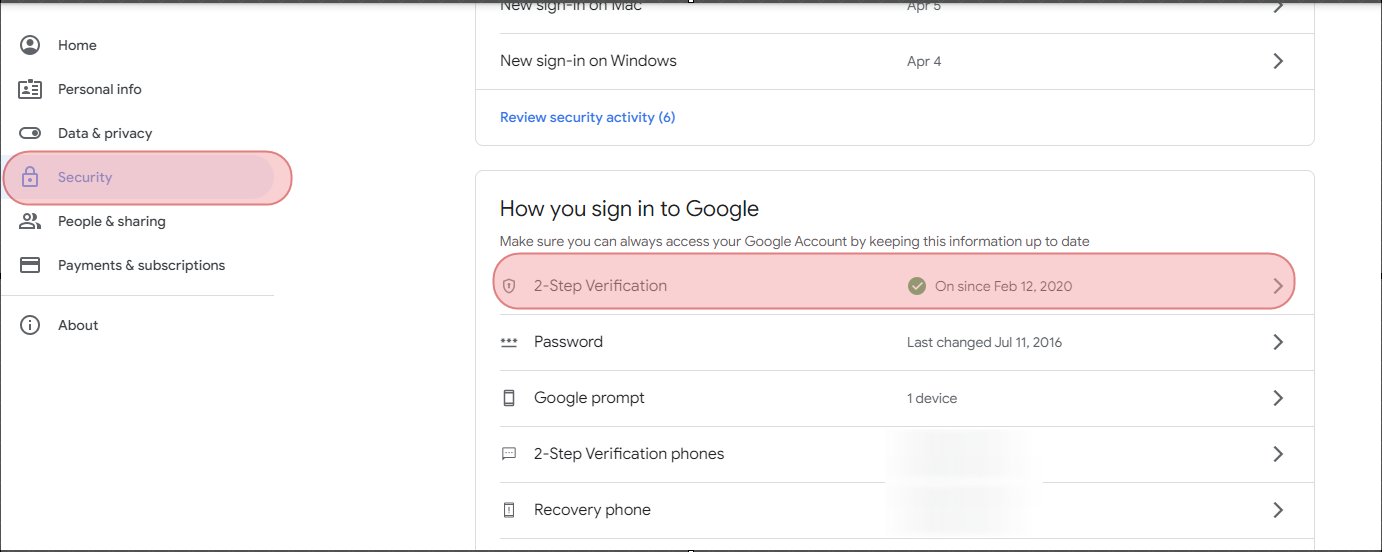Screen dimensions: 1382x552
Task: Click the About info circle icon
Action: point(30,325)
